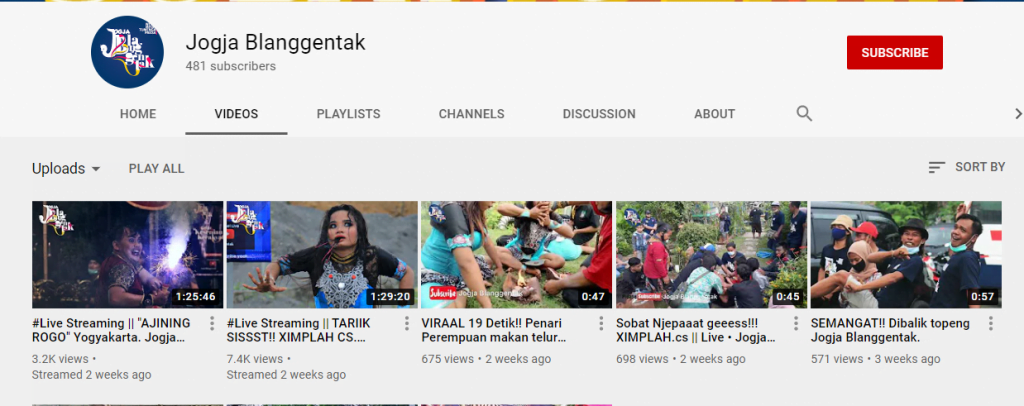Click the Jogja Blanggentak channel name
The width and height of the screenshot is (1024, 406).
275,42
